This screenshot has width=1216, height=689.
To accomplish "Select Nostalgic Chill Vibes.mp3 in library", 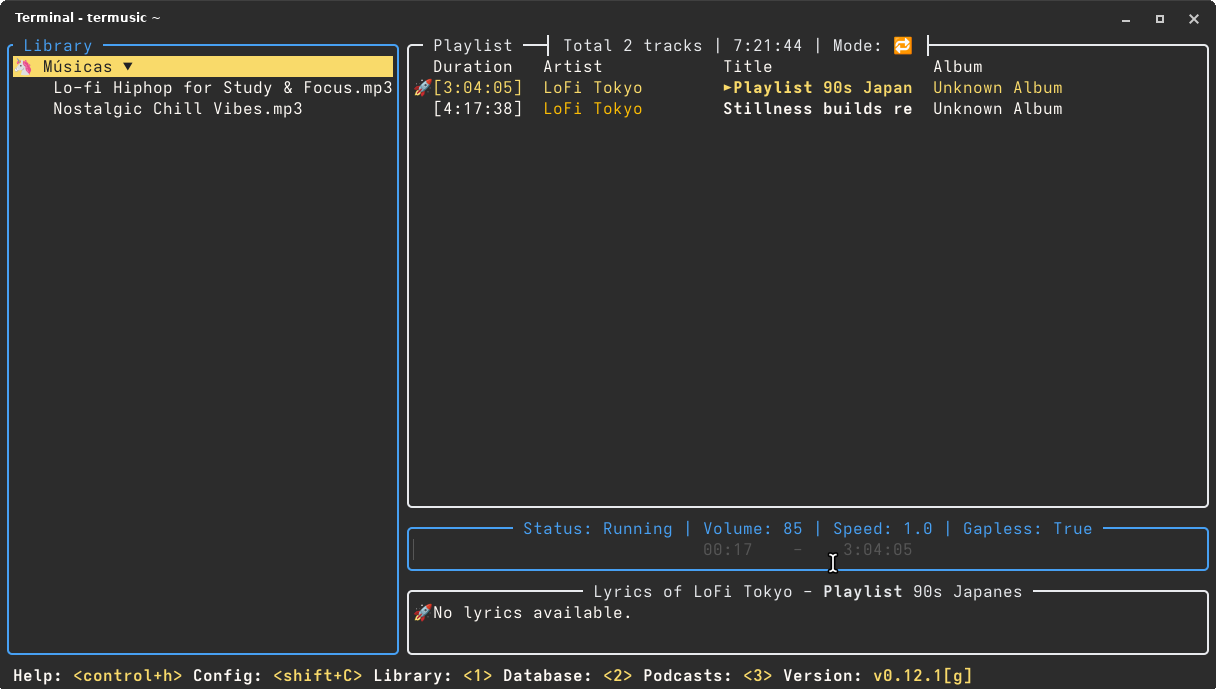I will point(177,109).
